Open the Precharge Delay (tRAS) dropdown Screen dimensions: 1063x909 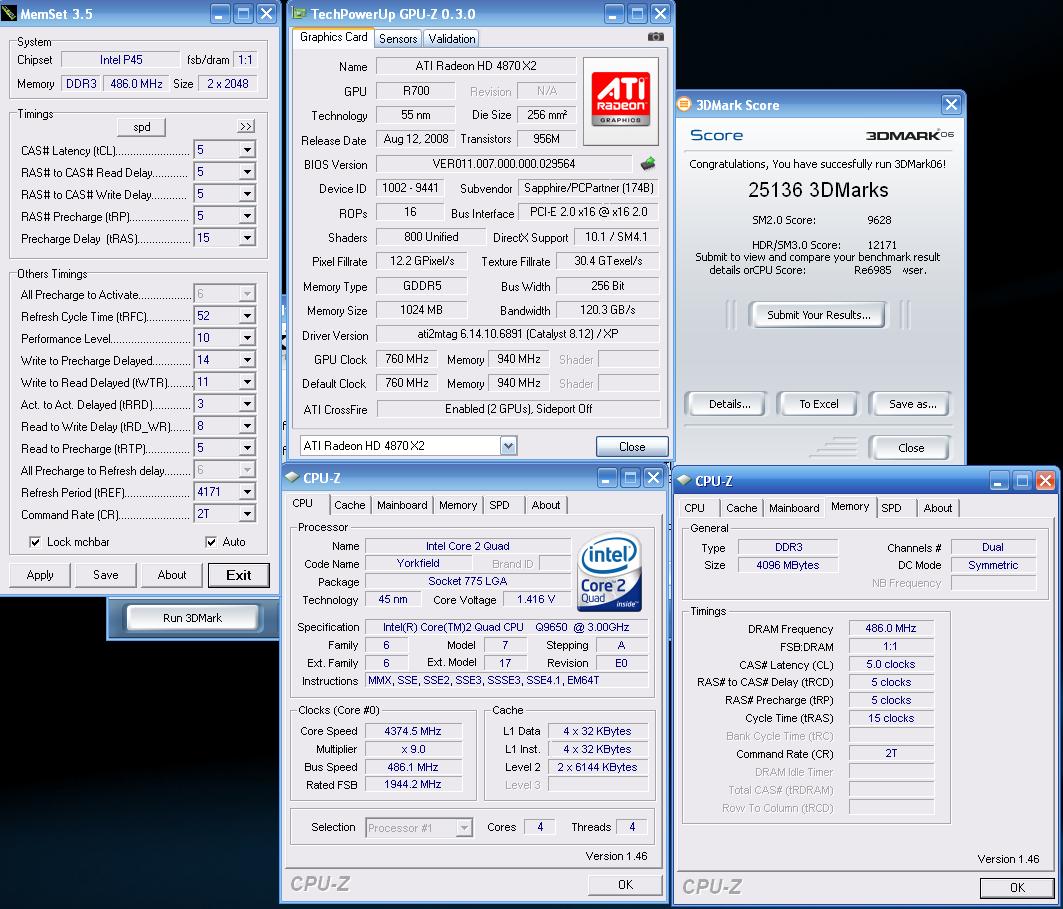(247, 238)
